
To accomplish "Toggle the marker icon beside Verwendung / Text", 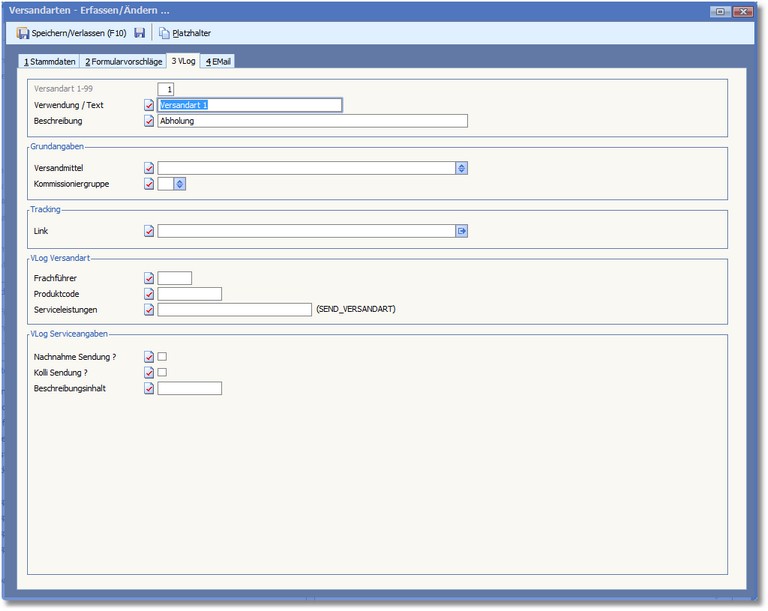I will (149, 105).
